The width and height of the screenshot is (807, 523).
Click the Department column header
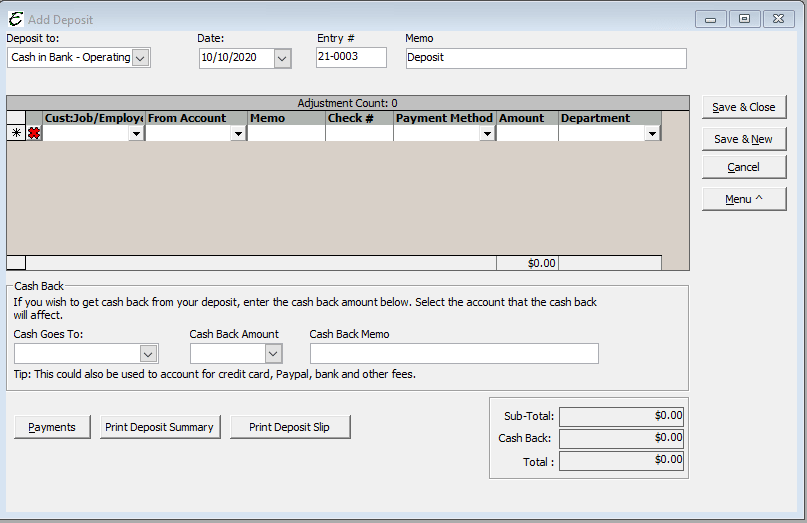[x=610, y=118]
